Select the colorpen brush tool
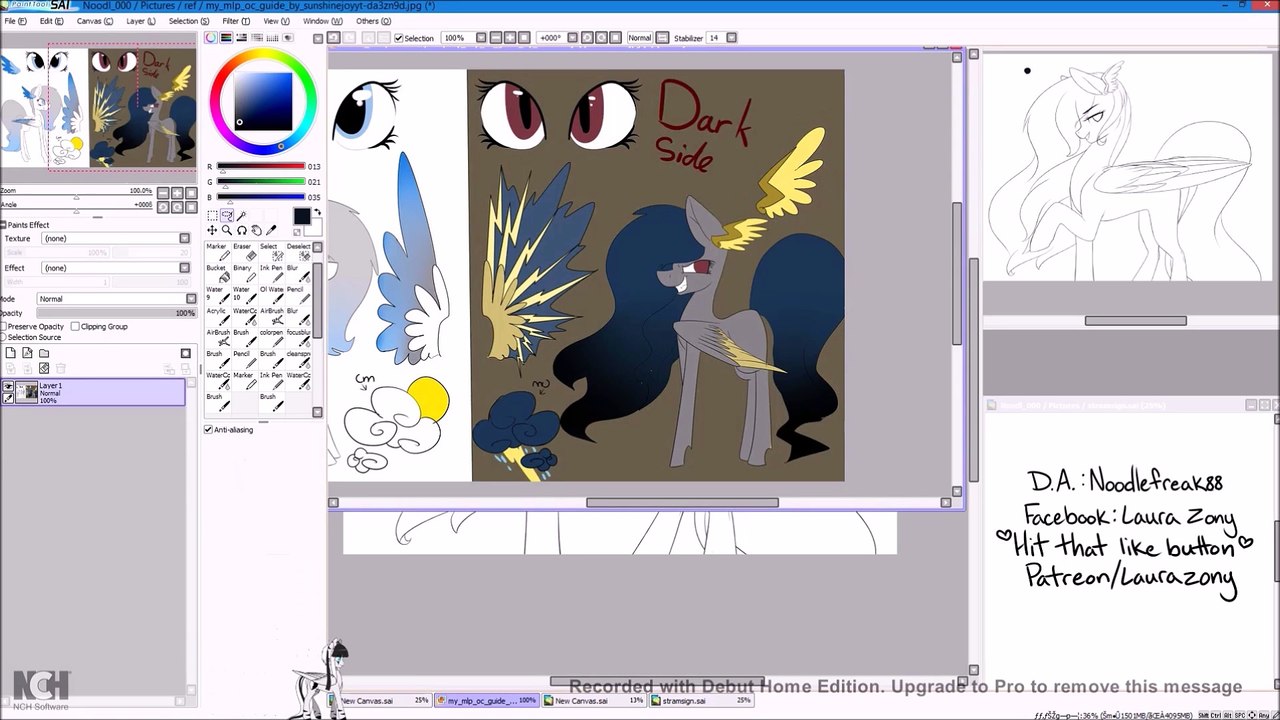Screen dimensions: 1280x720 pos(273,339)
